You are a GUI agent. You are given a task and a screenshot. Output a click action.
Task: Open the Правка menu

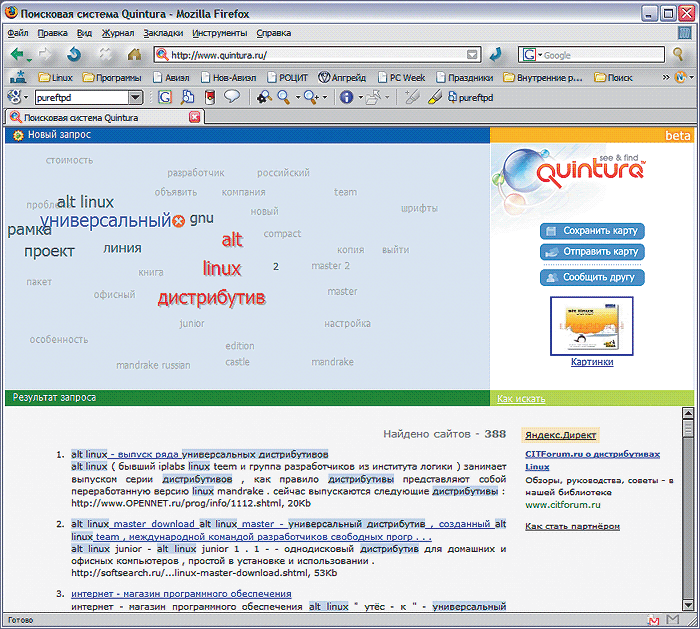pyautogui.click(x=52, y=33)
